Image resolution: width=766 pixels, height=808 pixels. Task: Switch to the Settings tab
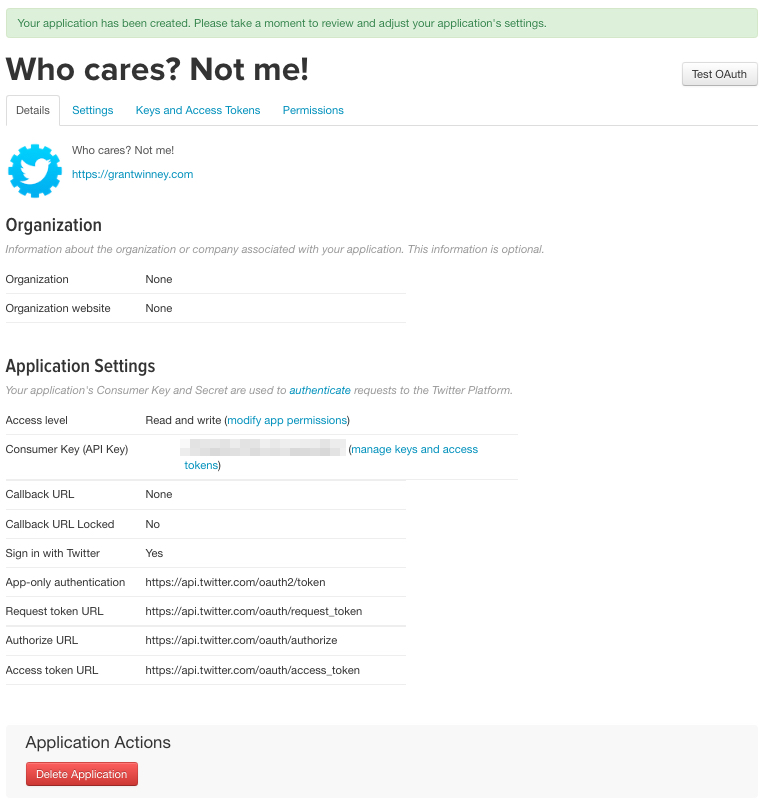[x=93, y=110]
